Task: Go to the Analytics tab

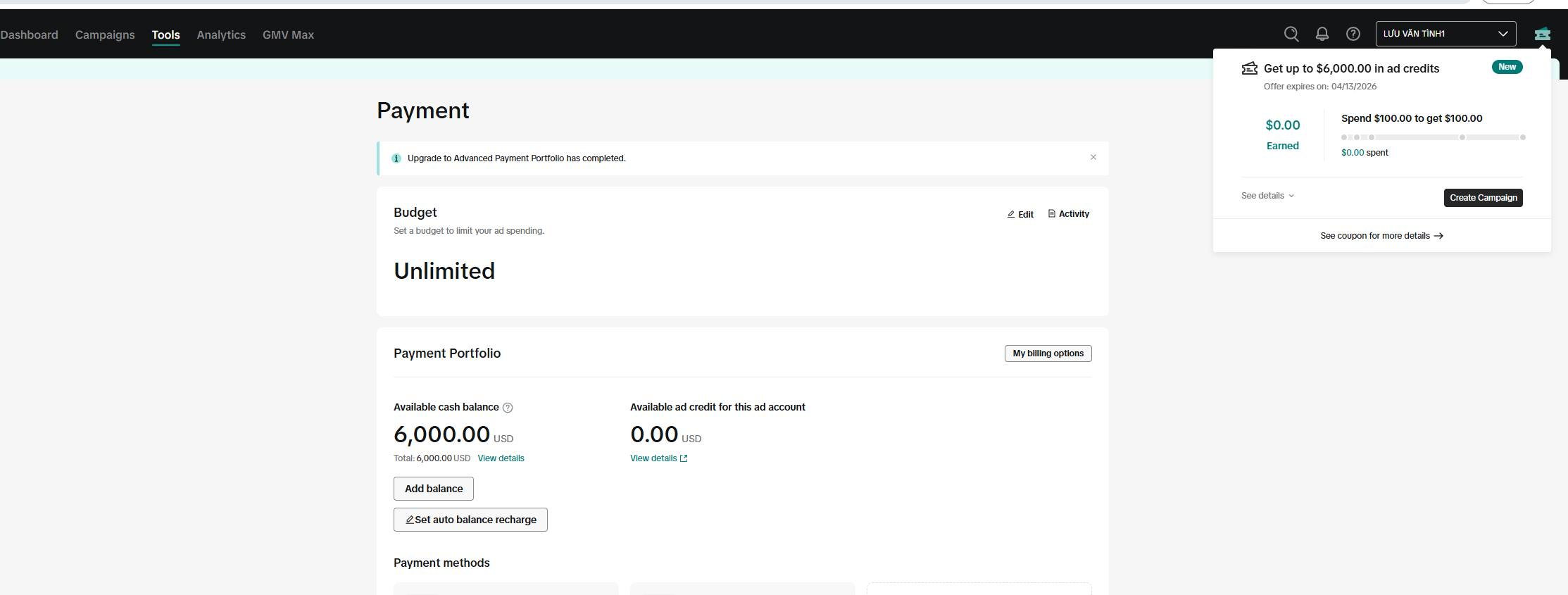Action: [x=221, y=35]
